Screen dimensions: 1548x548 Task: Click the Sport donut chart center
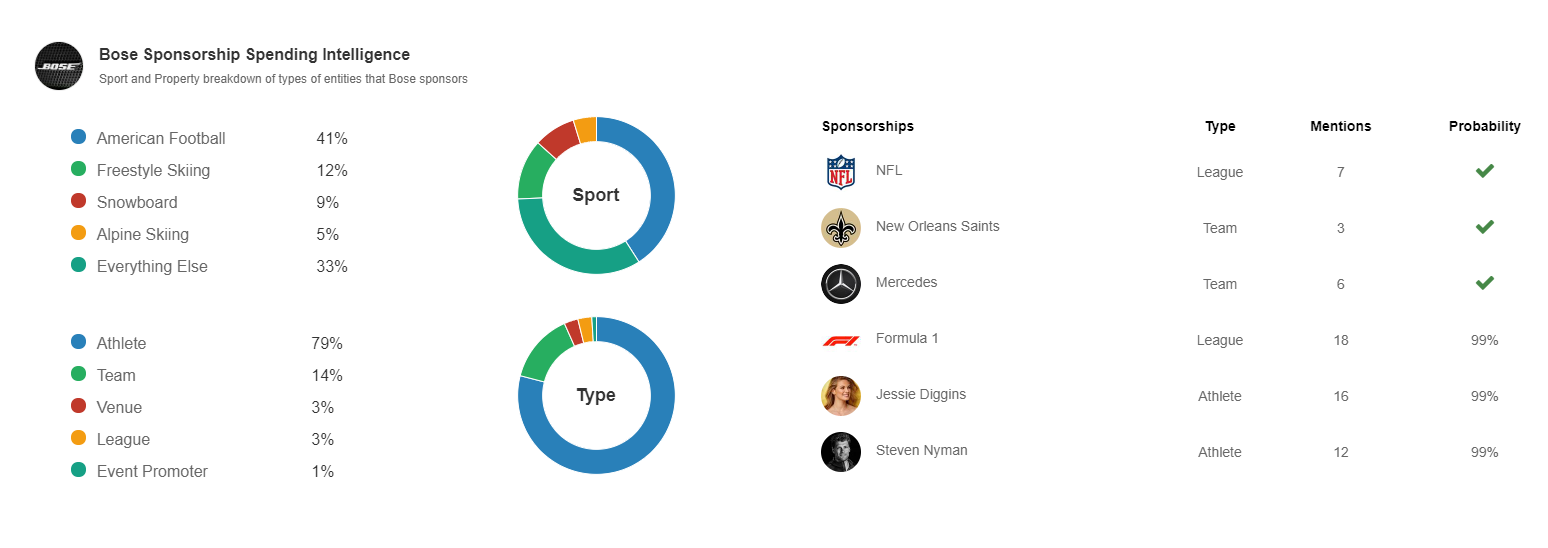pyautogui.click(x=596, y=195)
